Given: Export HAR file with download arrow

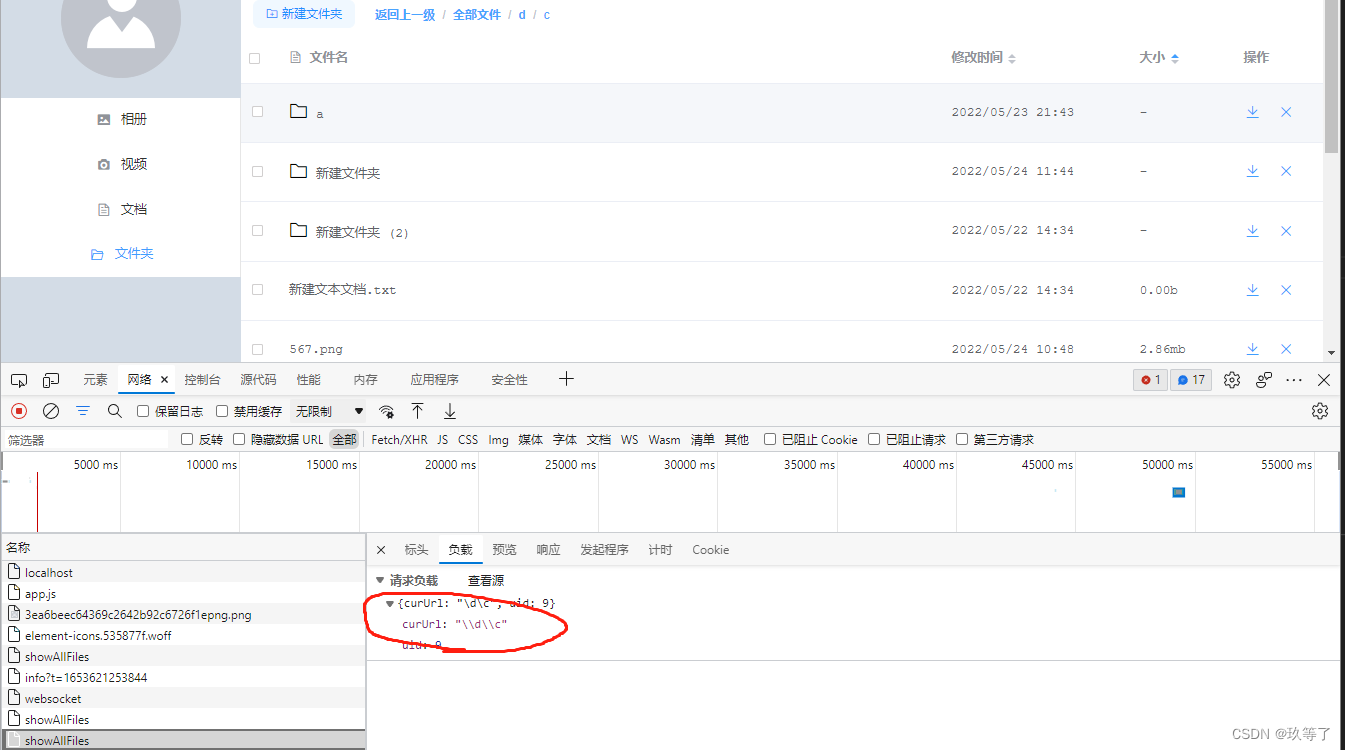Looking at the screenshot, I should (449, 411).
